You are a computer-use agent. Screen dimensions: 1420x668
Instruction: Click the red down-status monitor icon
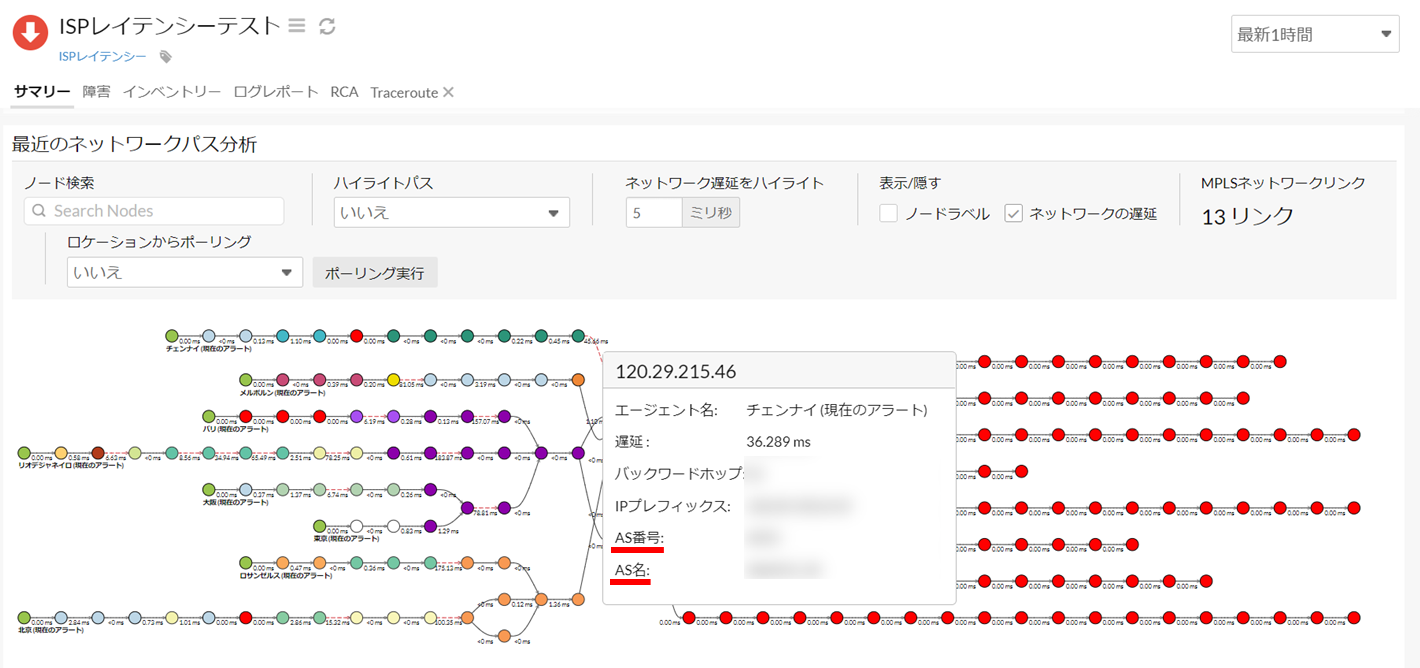pyautogui.click(x=31, y=32)
